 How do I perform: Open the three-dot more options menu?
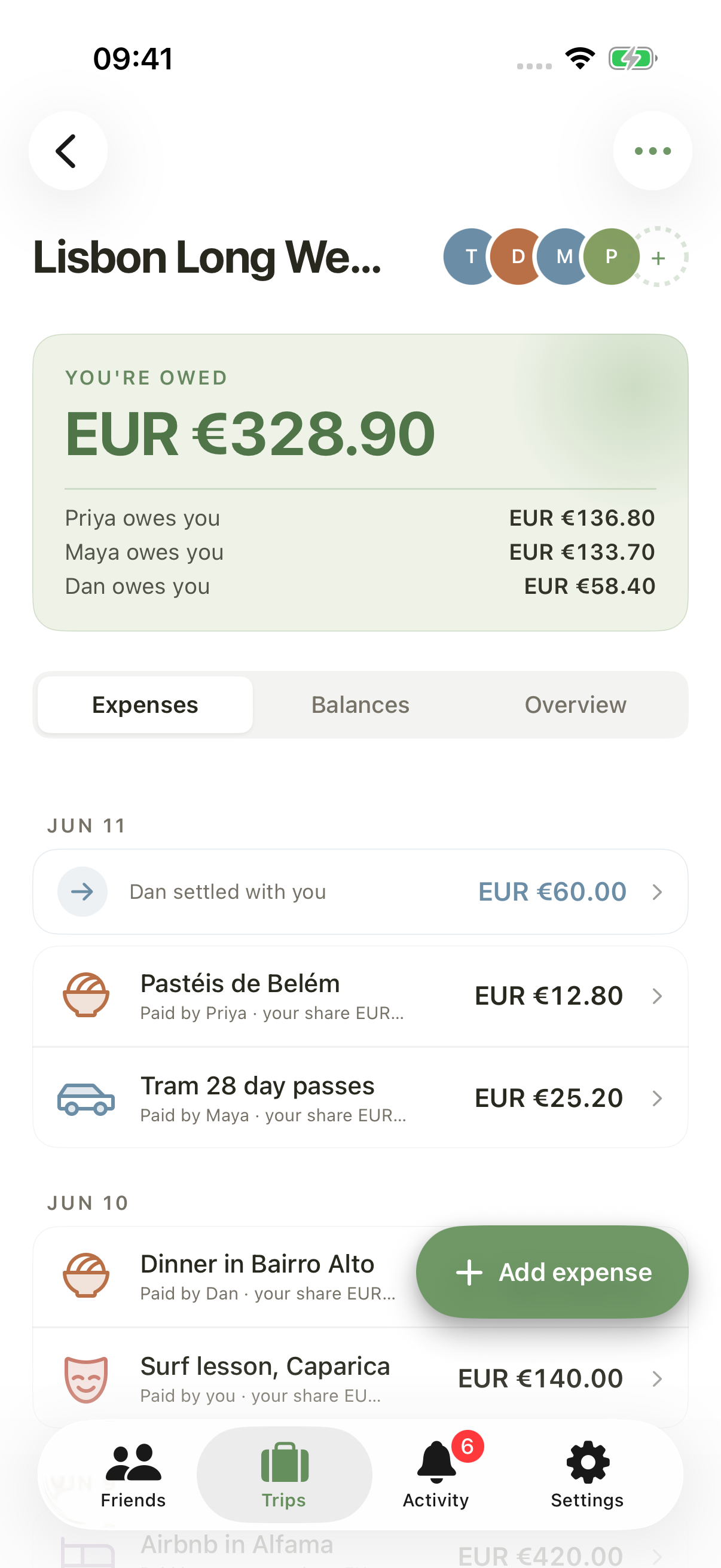652,150
